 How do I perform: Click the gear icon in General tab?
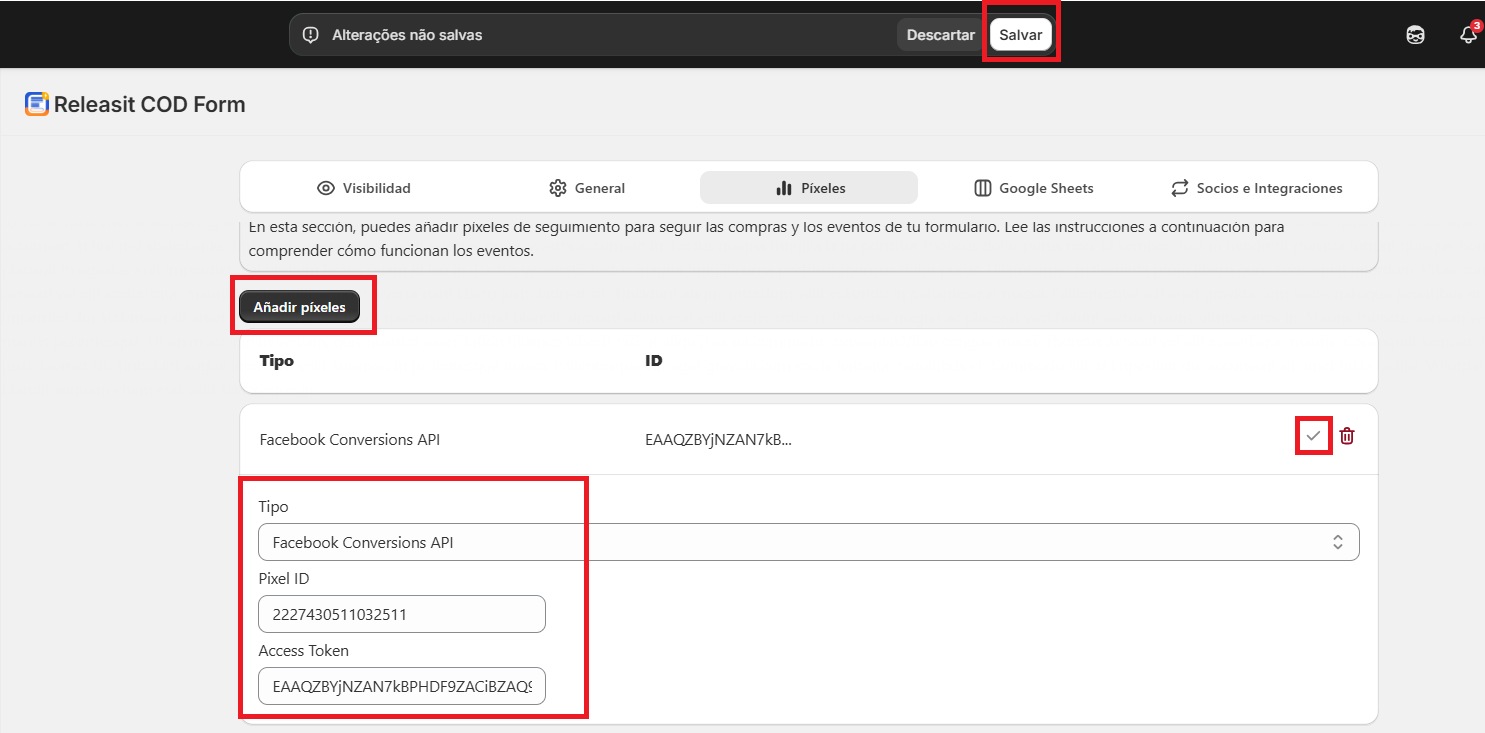[x=558, y=188]
